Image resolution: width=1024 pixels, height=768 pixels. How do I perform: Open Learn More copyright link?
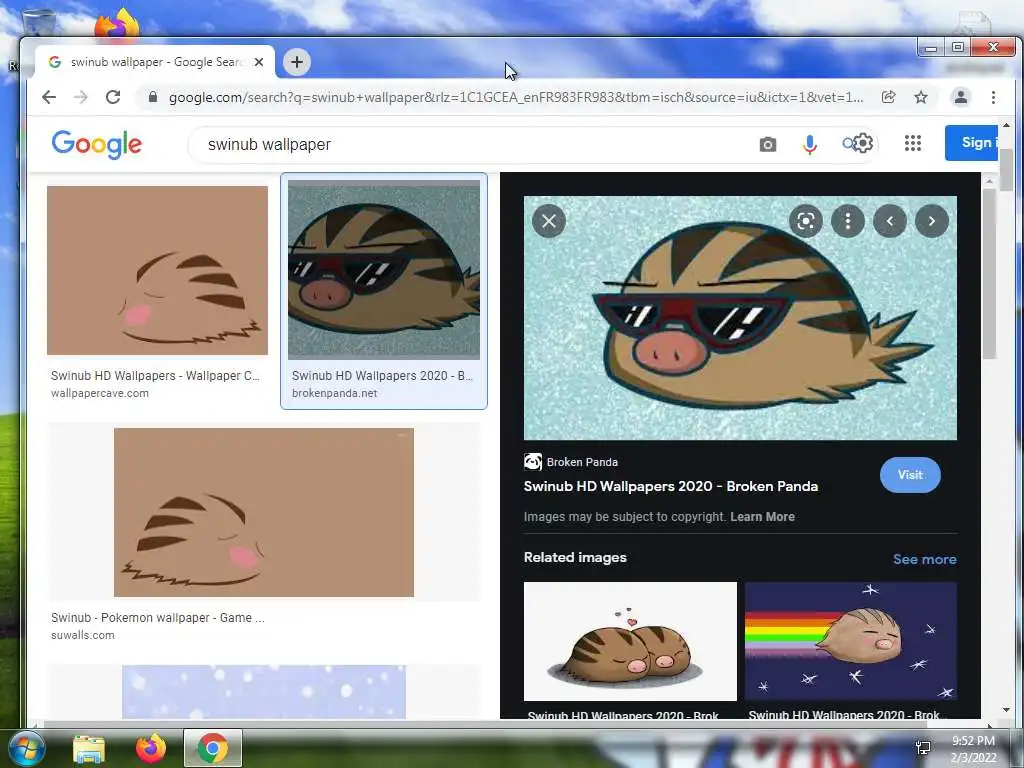762,517
